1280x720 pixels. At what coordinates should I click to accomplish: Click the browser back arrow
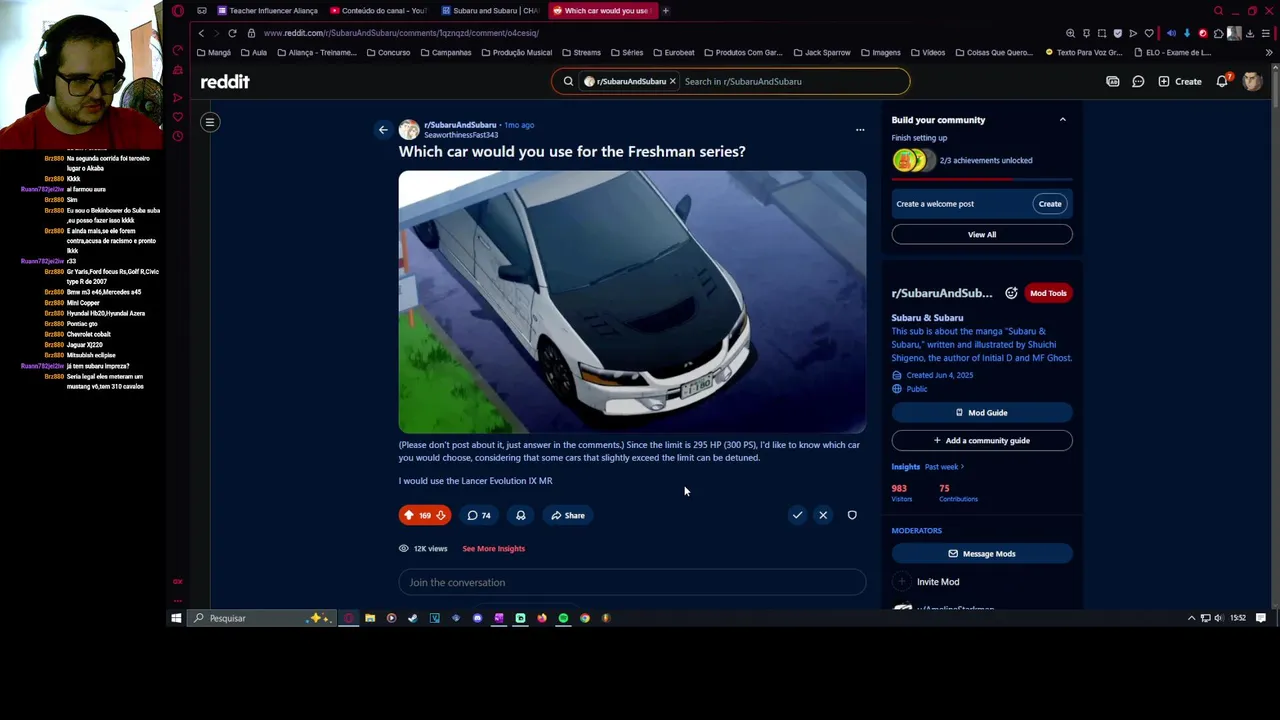click(x=201, y=33)
